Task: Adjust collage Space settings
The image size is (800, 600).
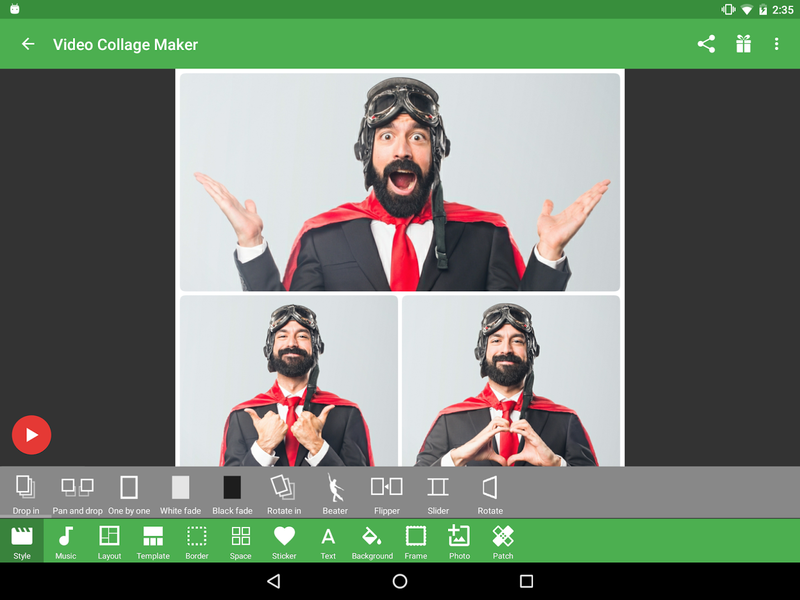Action: [x=240, y=541]
